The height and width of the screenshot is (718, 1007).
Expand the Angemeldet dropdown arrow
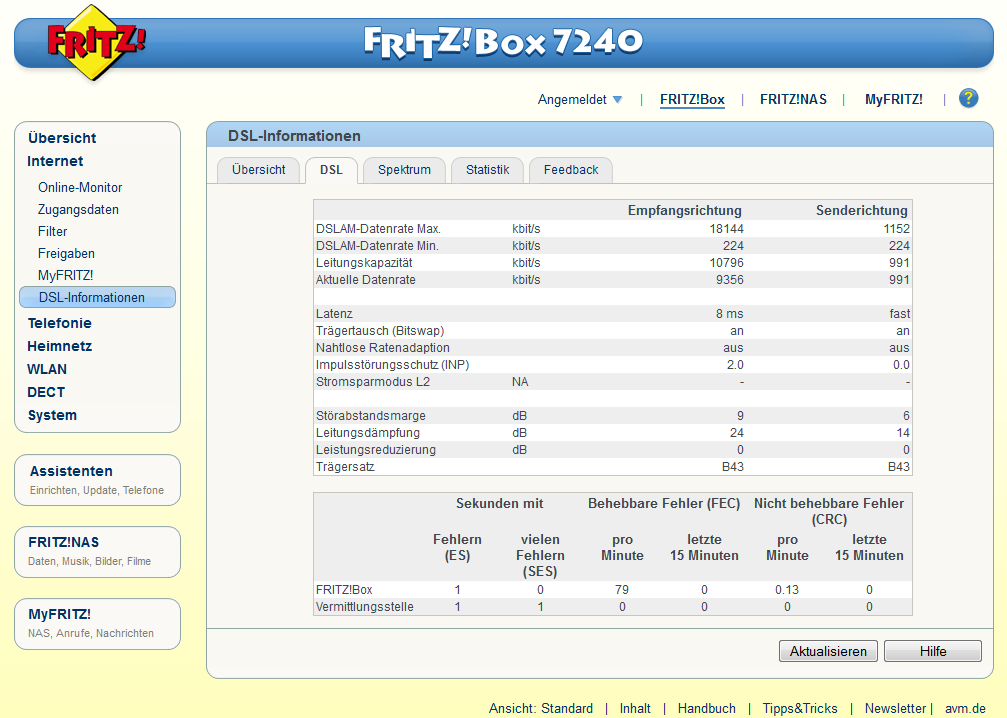coord(617,100)
